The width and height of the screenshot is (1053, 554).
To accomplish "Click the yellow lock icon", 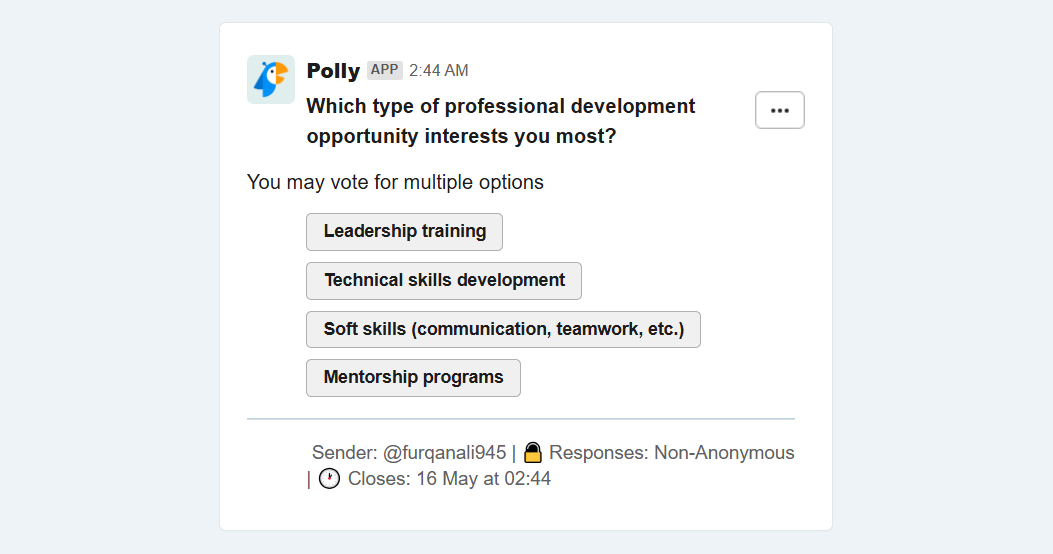I will click(x=533, y=453).
